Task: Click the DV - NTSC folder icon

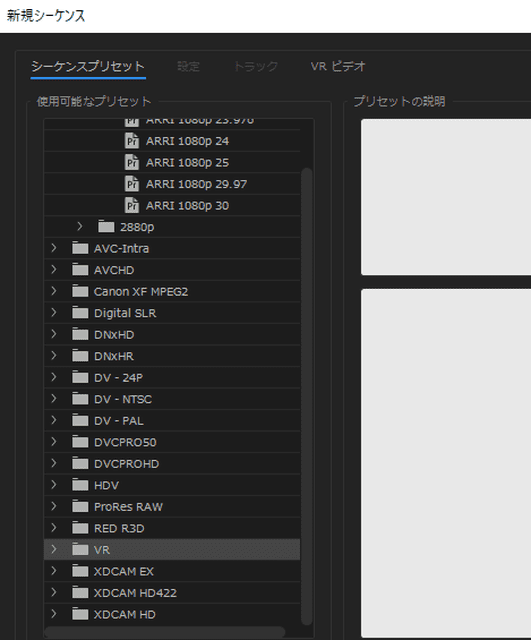Action: tap(80, 399)
